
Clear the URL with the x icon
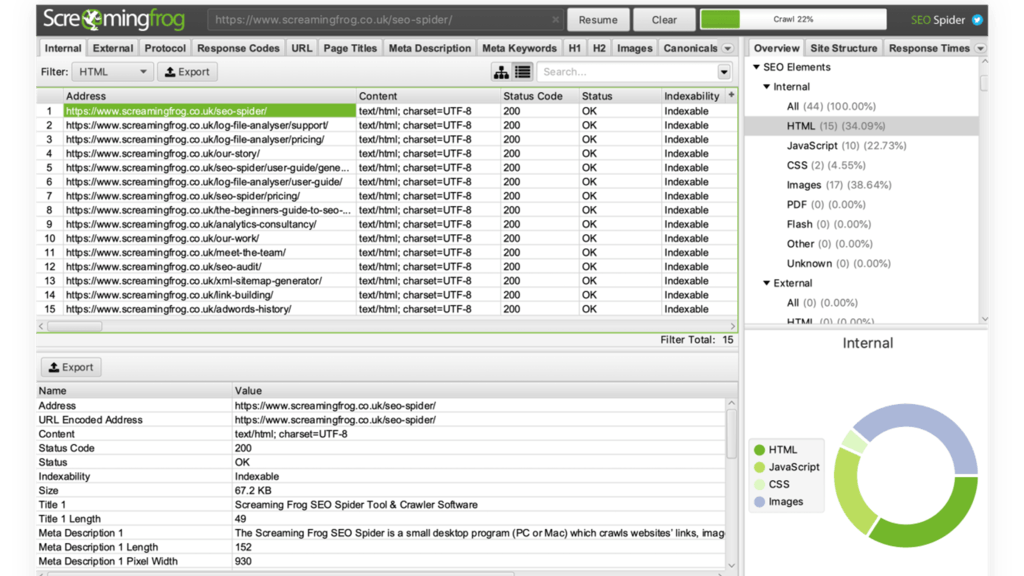[x=555, y=20]
